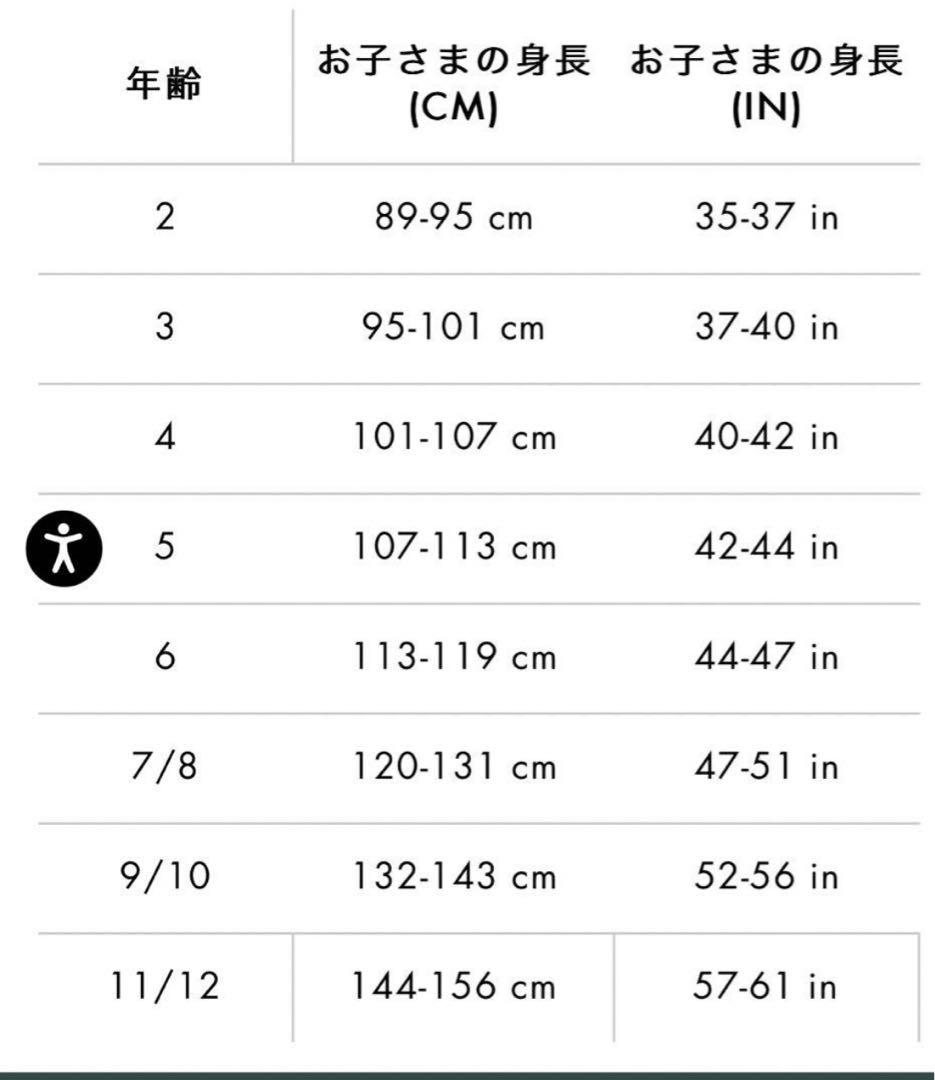Select the 7/8 age row label
The height and width of the screenshot is (1080, 935).
pos(164,767)
